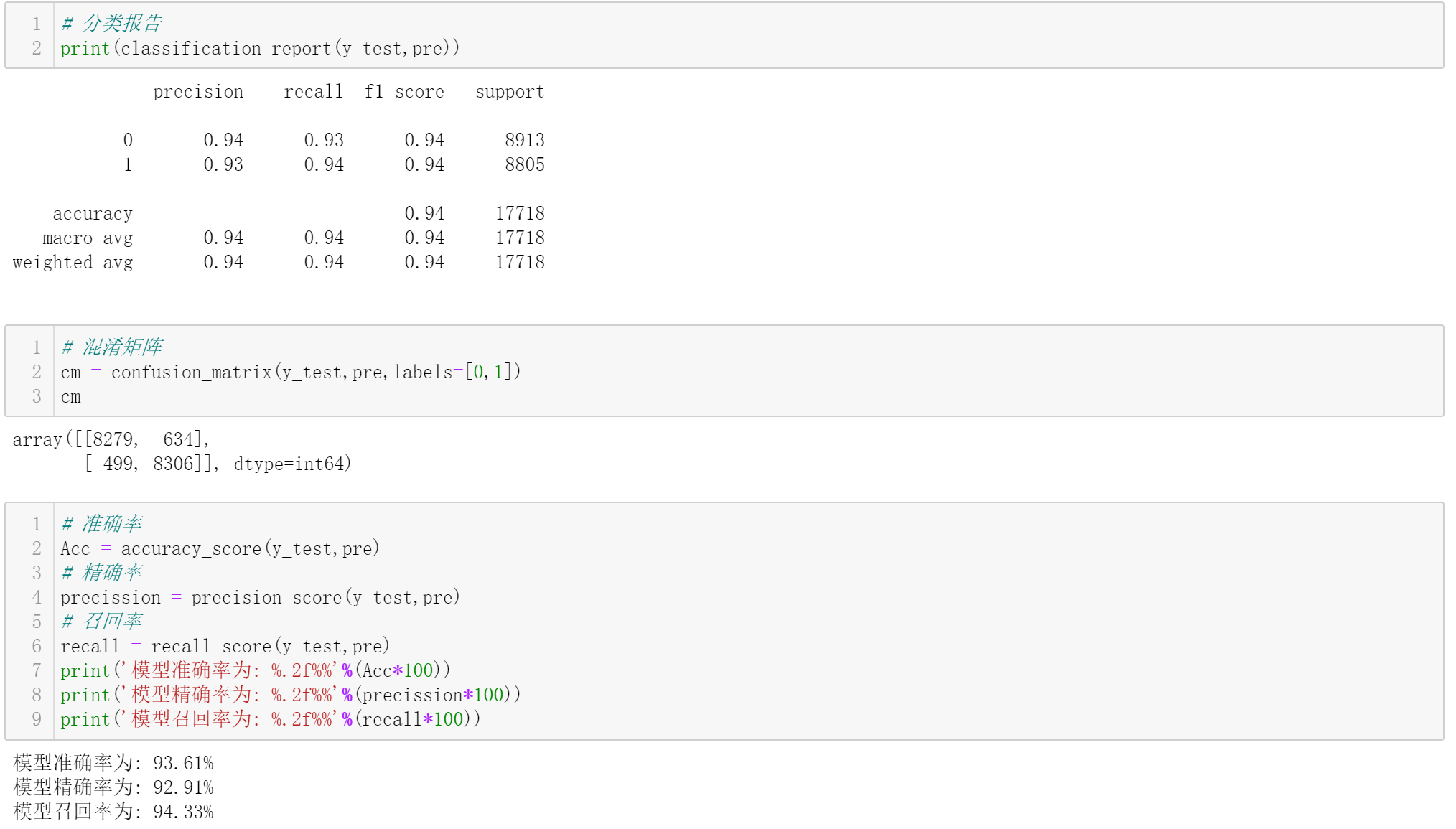This screenshot has height=829, width=1456.
Task: Click the print line for 模型召回率
Action: coord(270,720)
